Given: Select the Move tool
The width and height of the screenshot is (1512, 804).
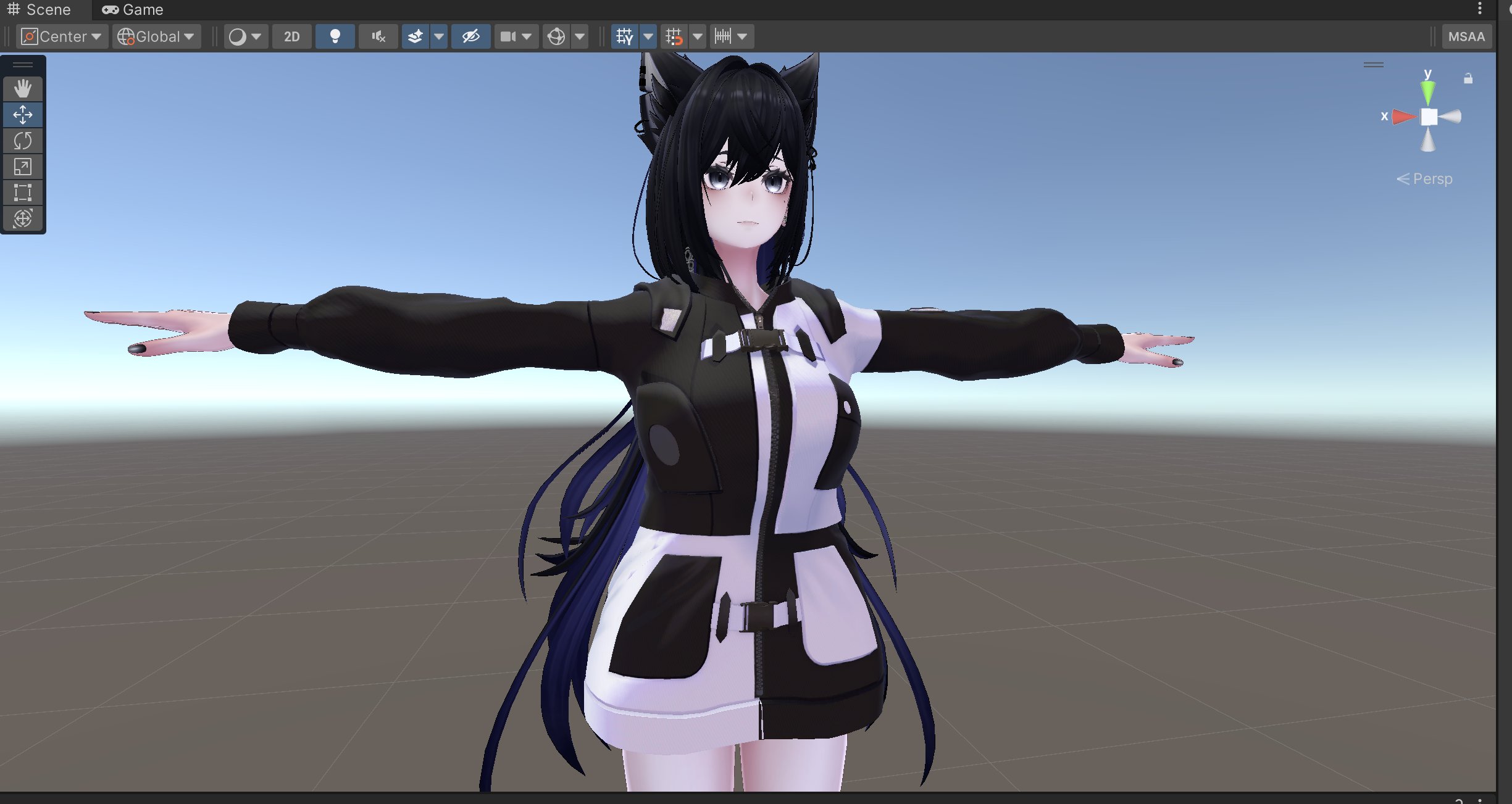Looking at the screenshot, I should [x=23, y=115].
